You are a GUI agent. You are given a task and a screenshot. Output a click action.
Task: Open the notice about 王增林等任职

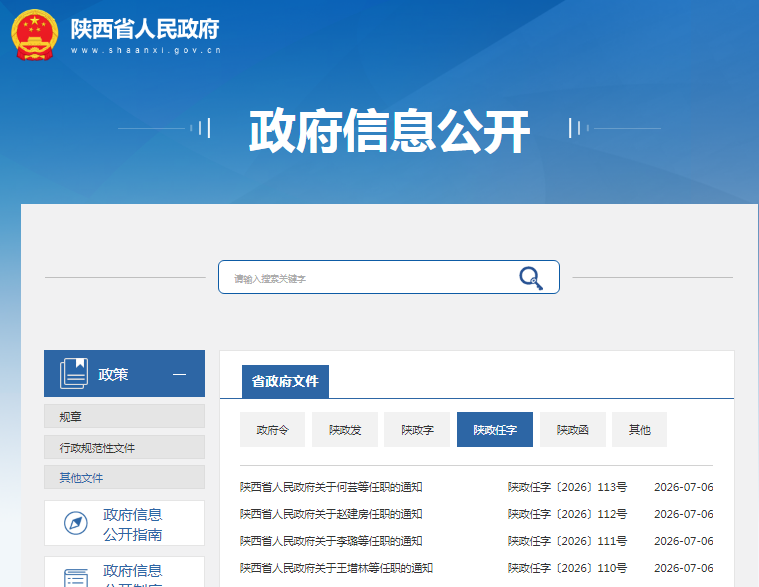point(336,568)
